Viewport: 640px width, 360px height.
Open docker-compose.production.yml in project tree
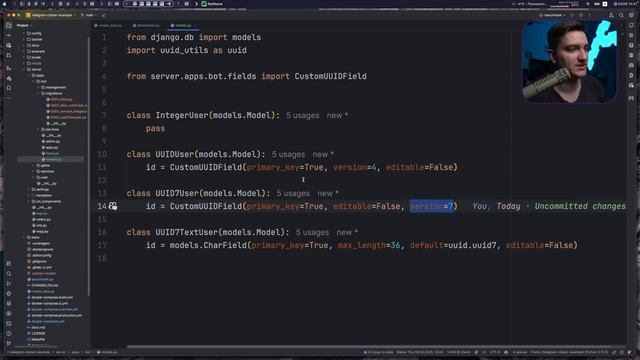coord(55,316)
